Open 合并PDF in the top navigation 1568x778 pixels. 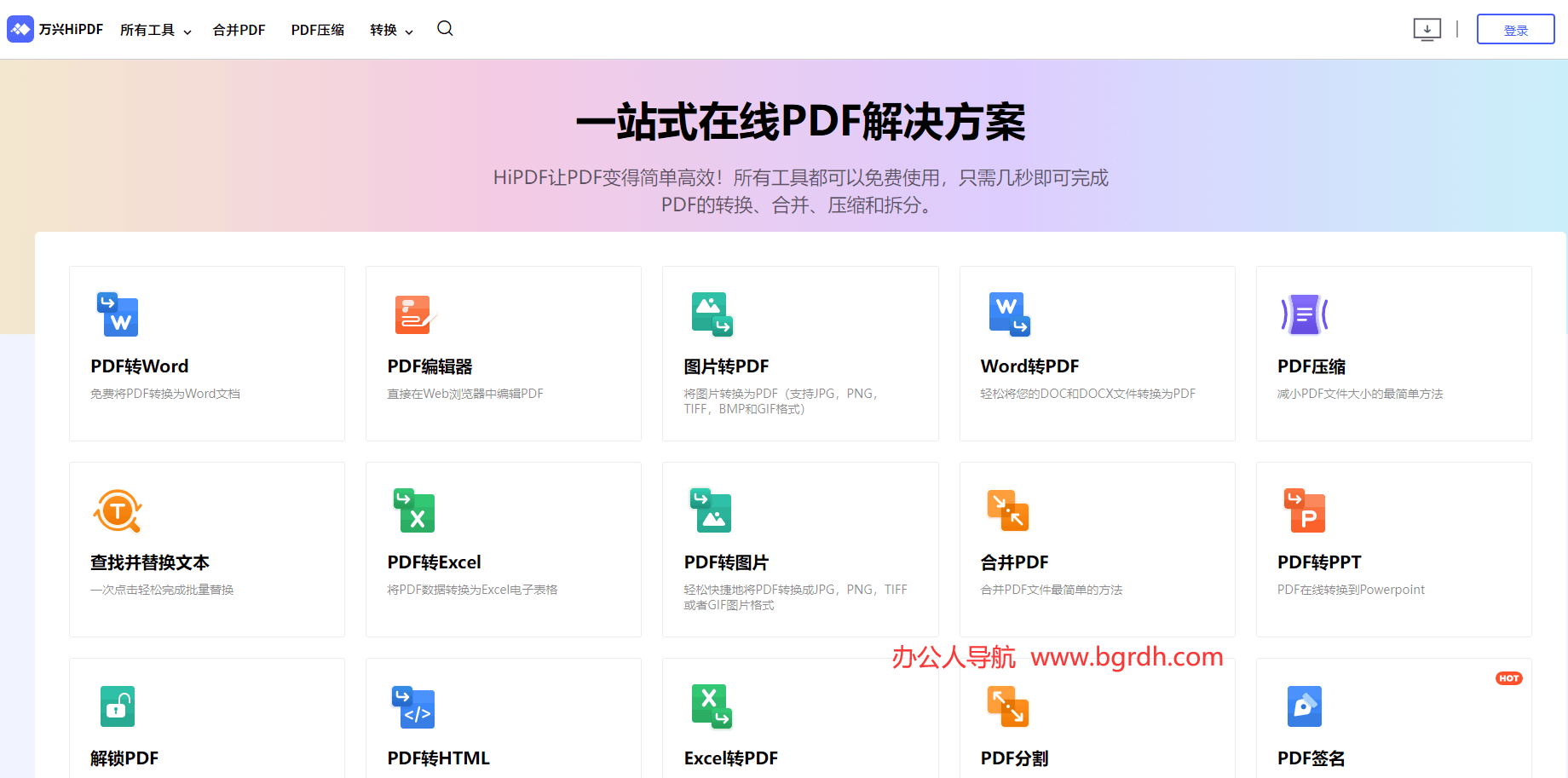coord(239,30)
